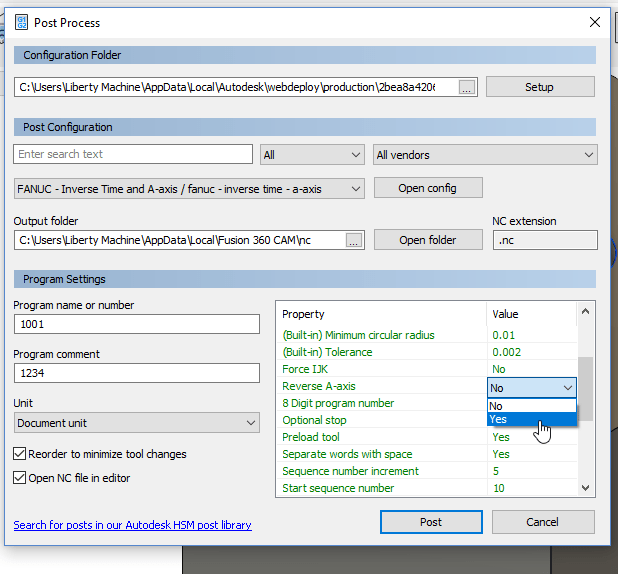Click the Separate words Yes value
The height and width of the screenshot is (574, 618).
coord(501,454)
